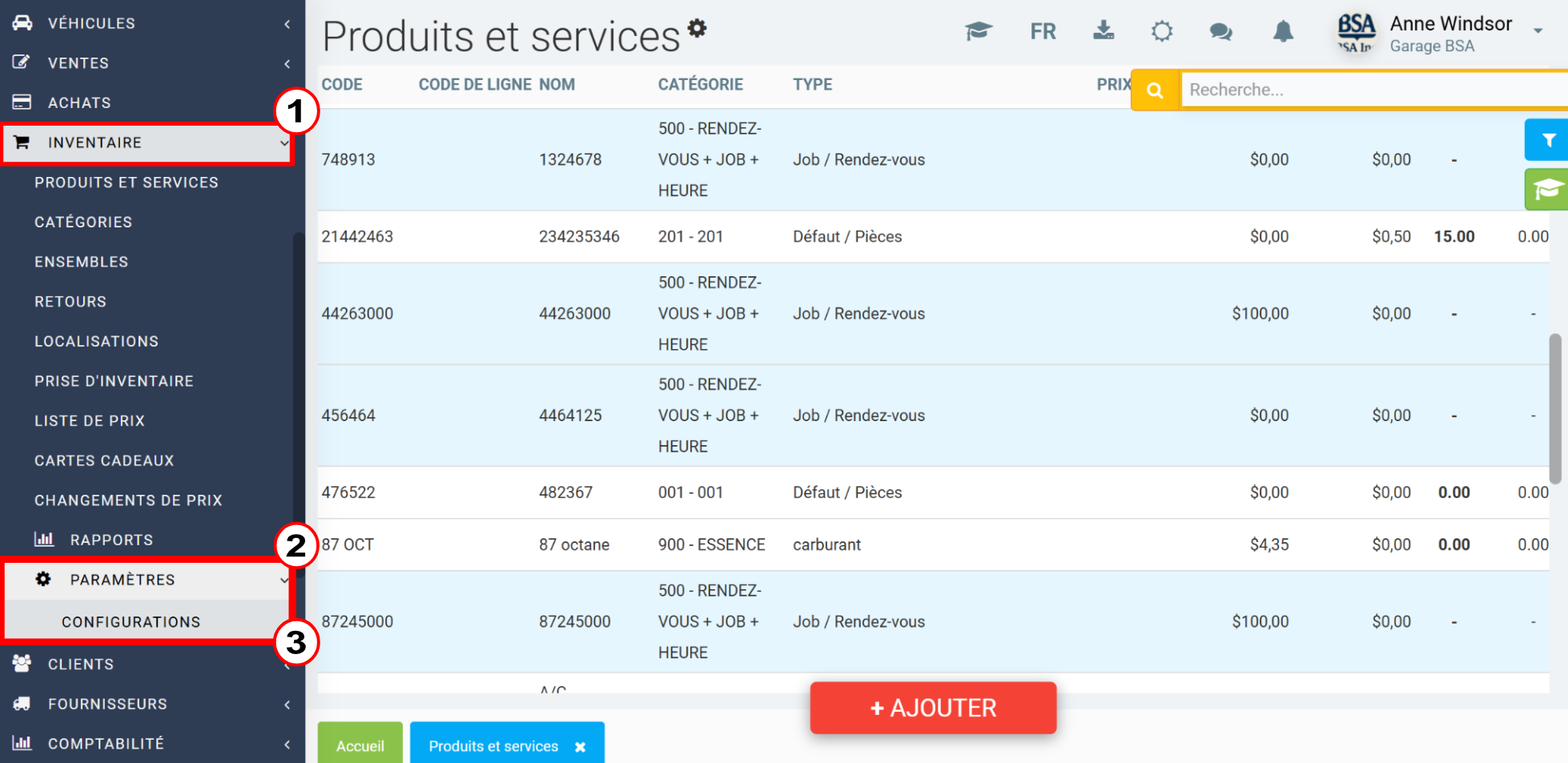This screenshot has height=763, width=1568.
Task: Click the $0,50 cost cell
Action: [1391, 236]
